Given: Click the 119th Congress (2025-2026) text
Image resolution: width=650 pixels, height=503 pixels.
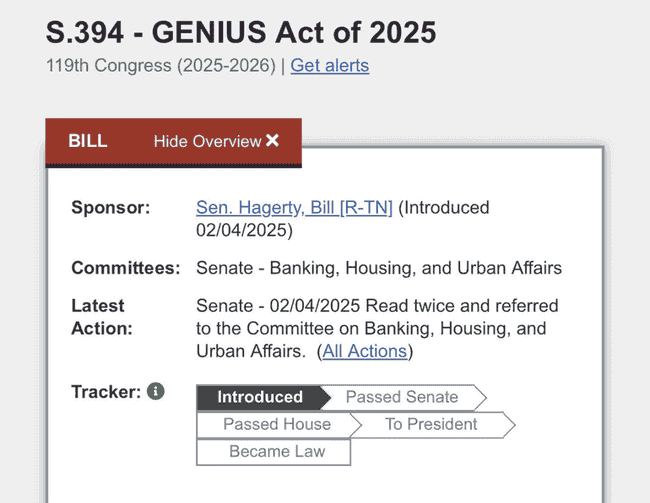Looking at the screenshot, I should coord(161,66).
